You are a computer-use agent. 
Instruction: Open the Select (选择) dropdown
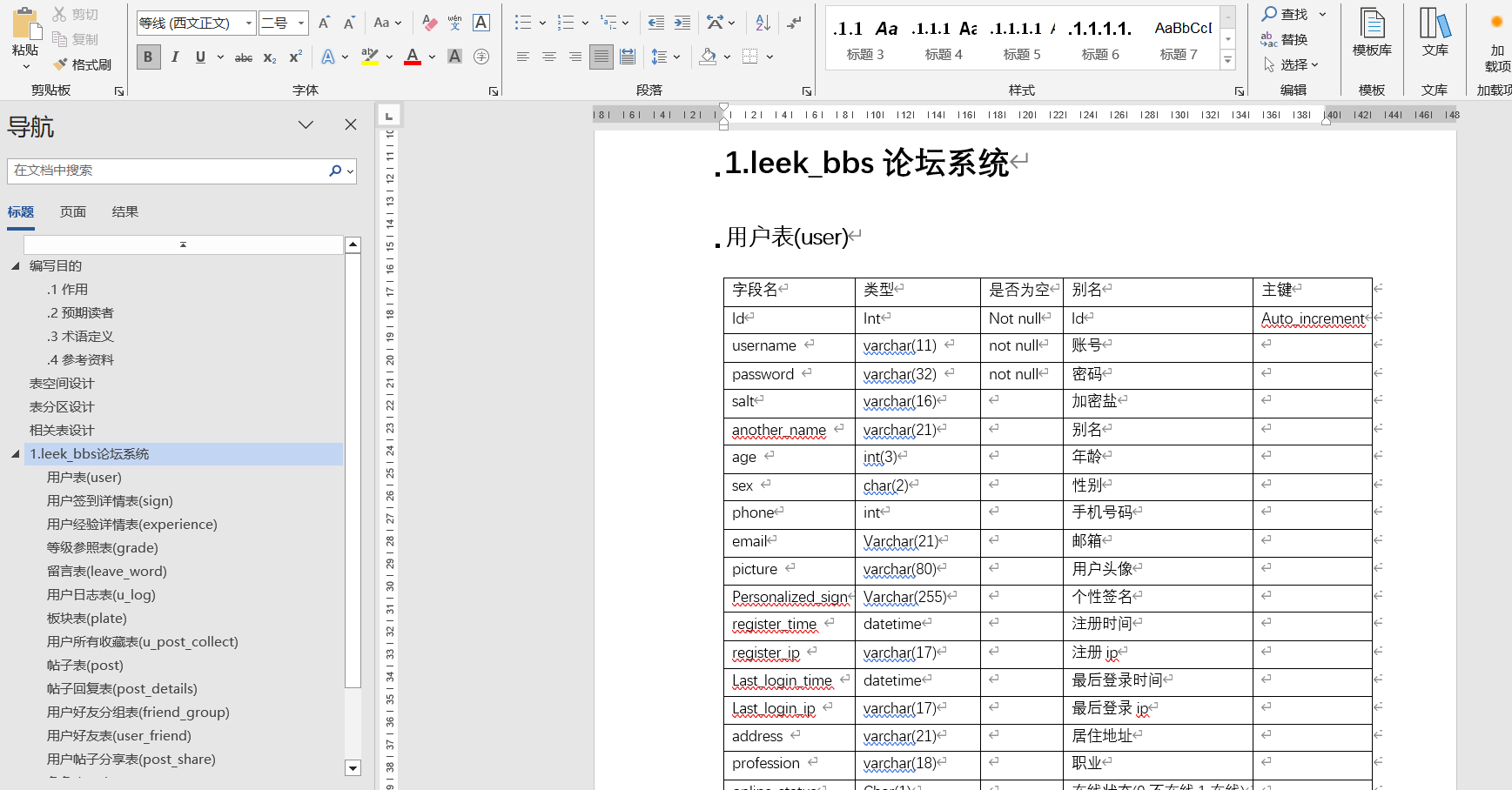pos(1291,64)
